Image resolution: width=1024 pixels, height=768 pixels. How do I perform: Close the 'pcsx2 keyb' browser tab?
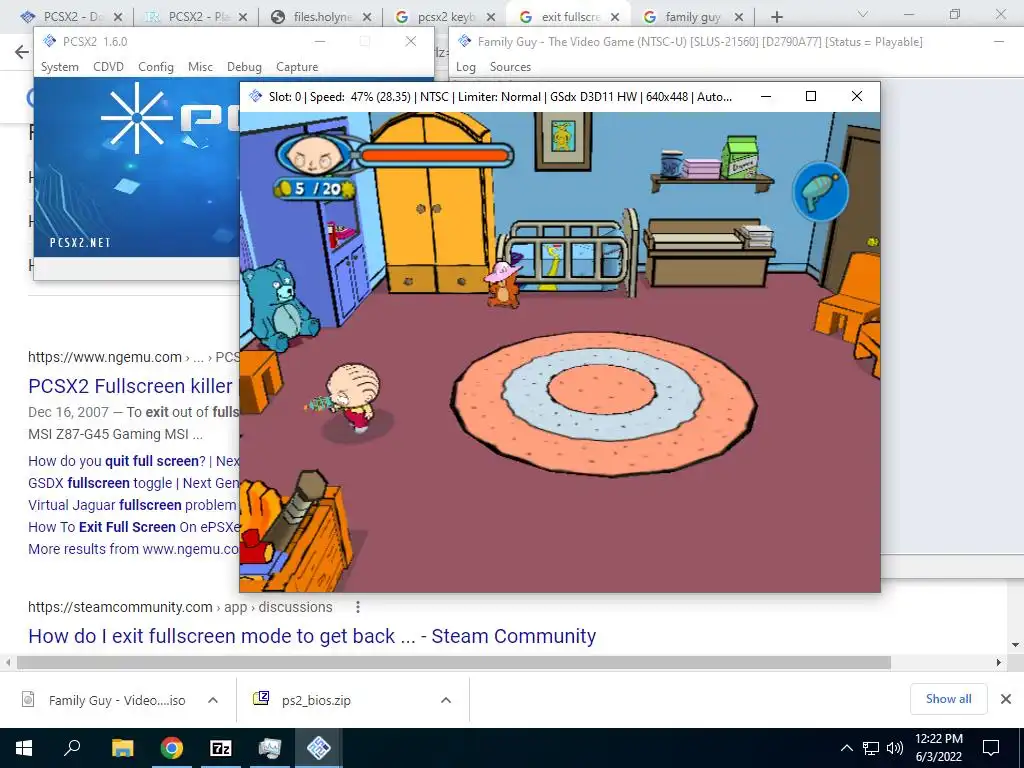(491, 17)
